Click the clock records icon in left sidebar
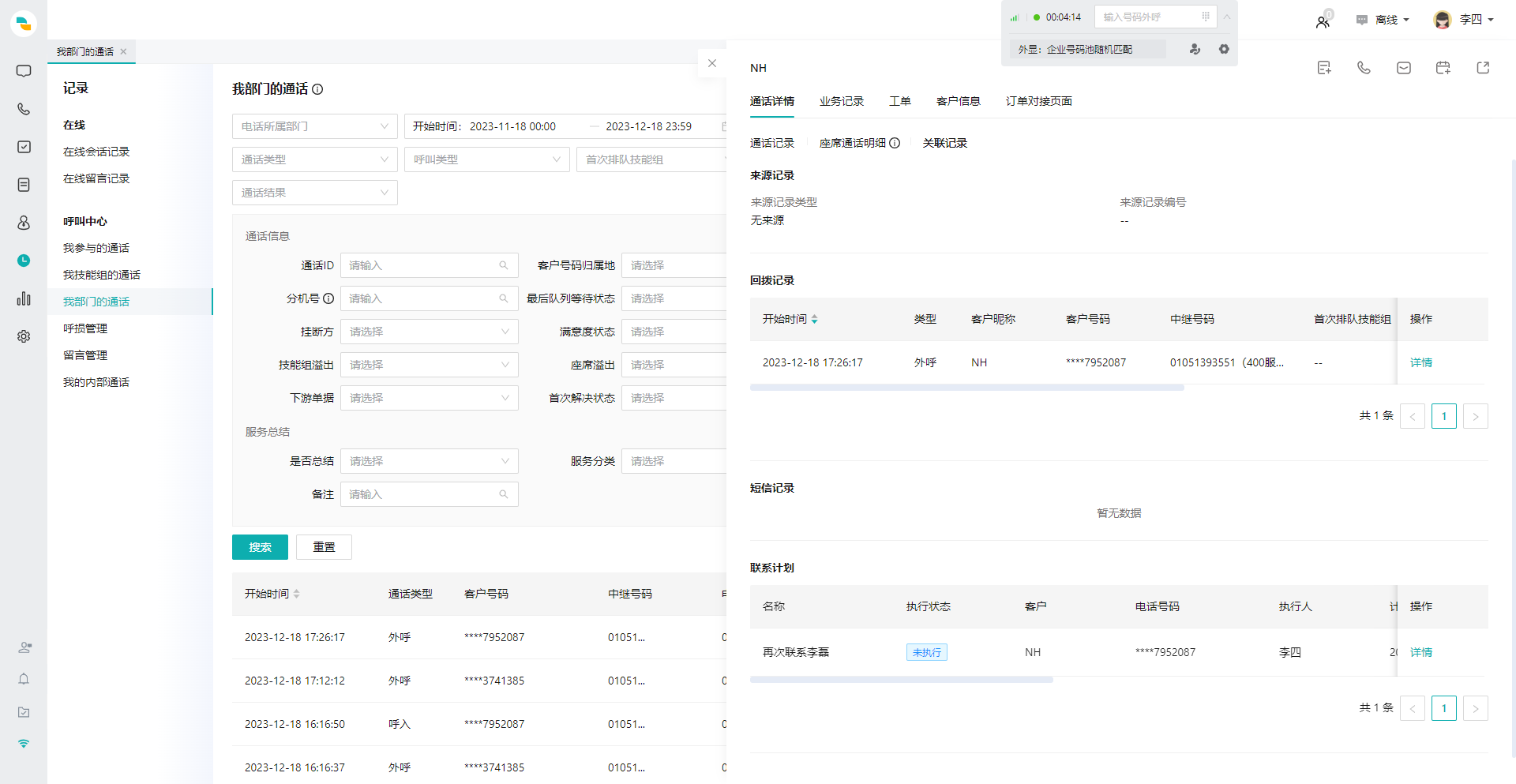The image size is (1516, 784). coord(24,261)
